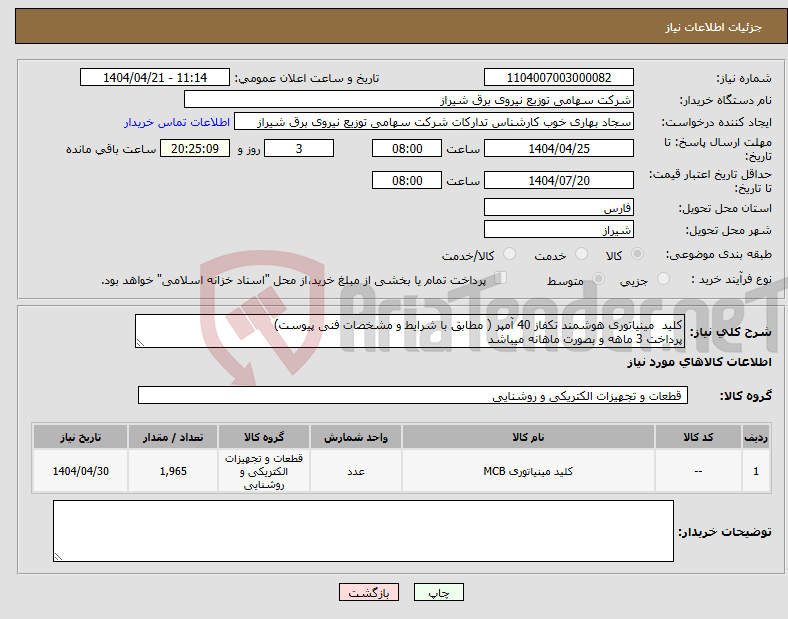Viewport: 788px width, 619px height.
Task: Click the شرح کلی نیاز description textarea
Action: click(410, 331)
